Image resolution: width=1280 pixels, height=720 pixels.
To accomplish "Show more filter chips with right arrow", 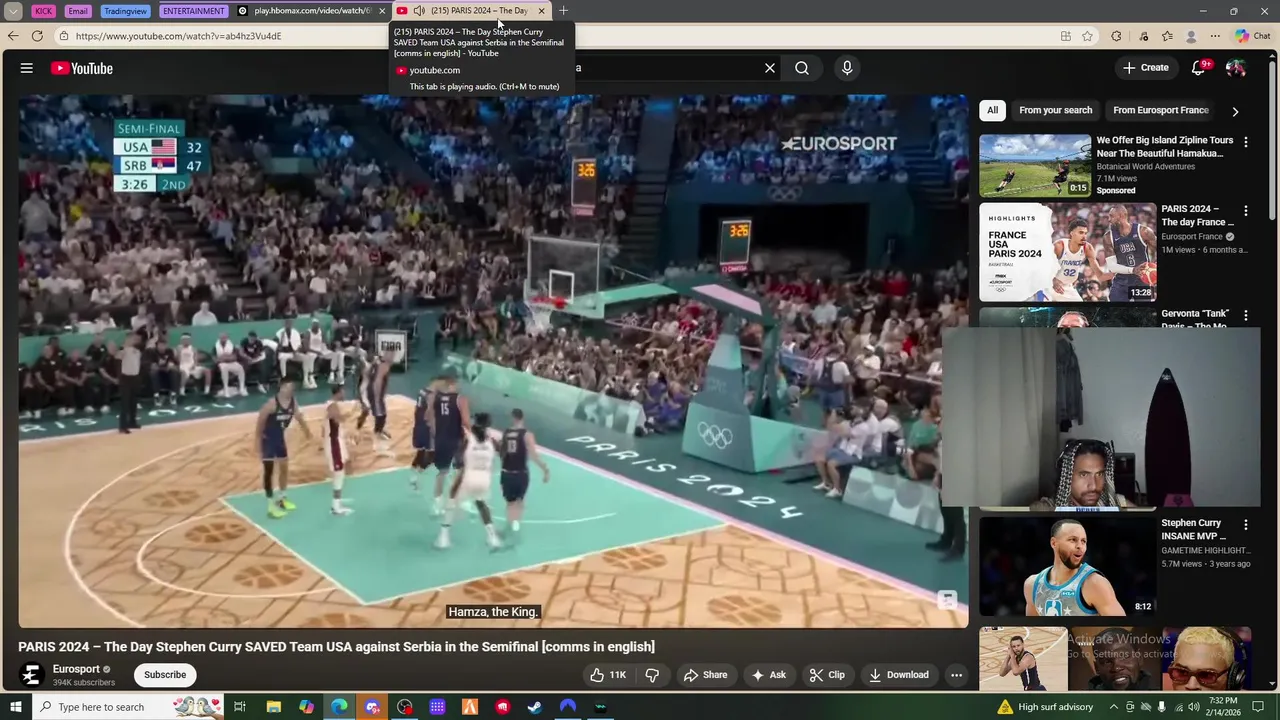I will (x=1235, y=111).
